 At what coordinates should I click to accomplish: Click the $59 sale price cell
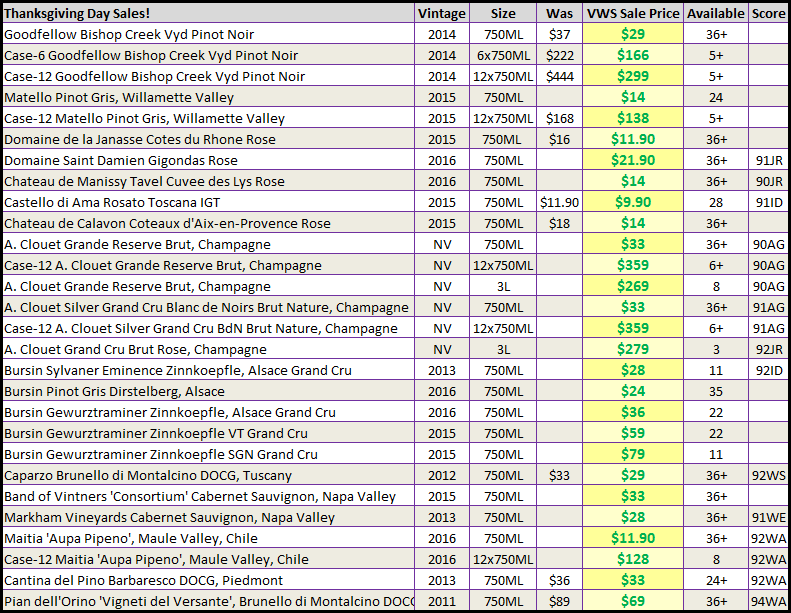pyautogui.click(x=633, y=434)
